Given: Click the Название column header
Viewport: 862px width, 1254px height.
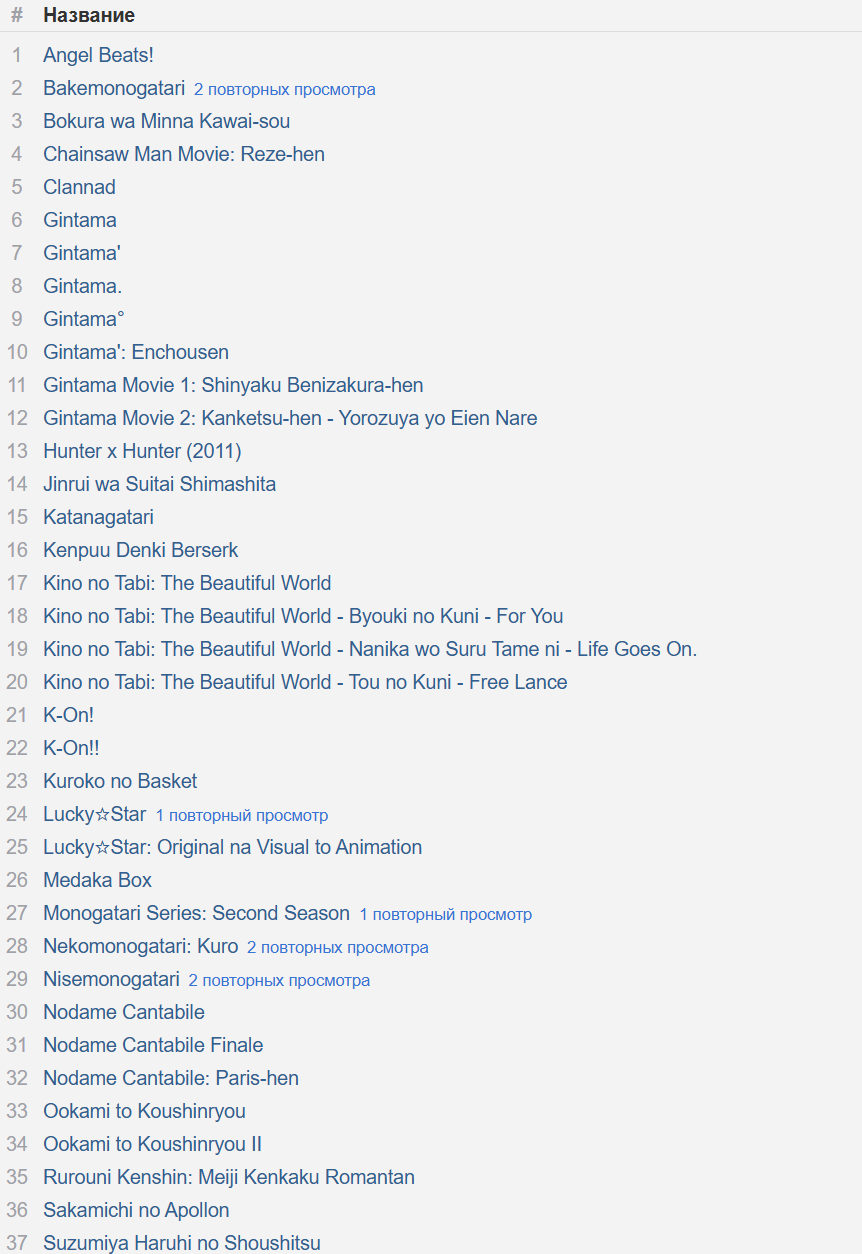Looking at the screenshot, I should click(89, 15).
